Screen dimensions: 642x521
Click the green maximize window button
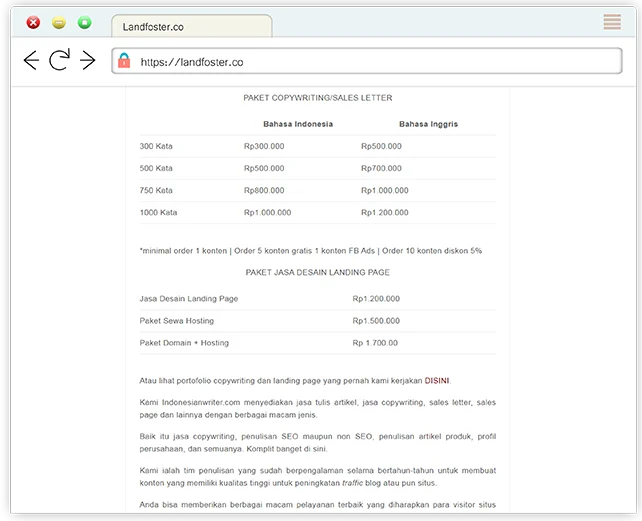(84, 22)
